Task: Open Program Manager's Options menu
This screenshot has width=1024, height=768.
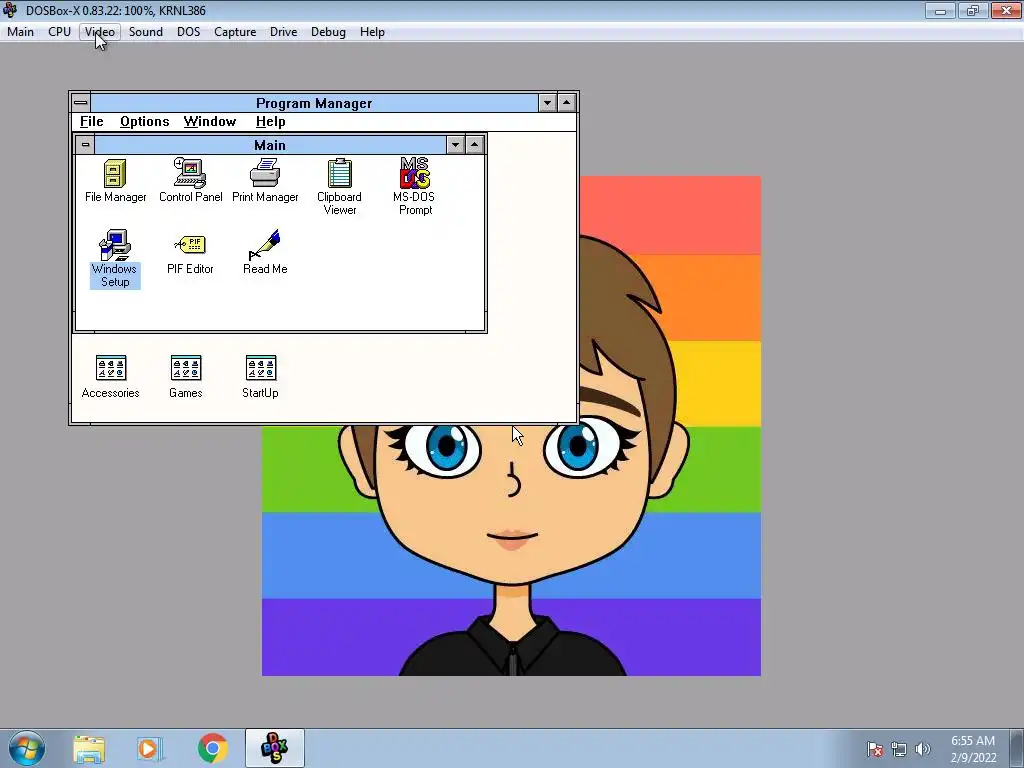Action: pos(144,121)
